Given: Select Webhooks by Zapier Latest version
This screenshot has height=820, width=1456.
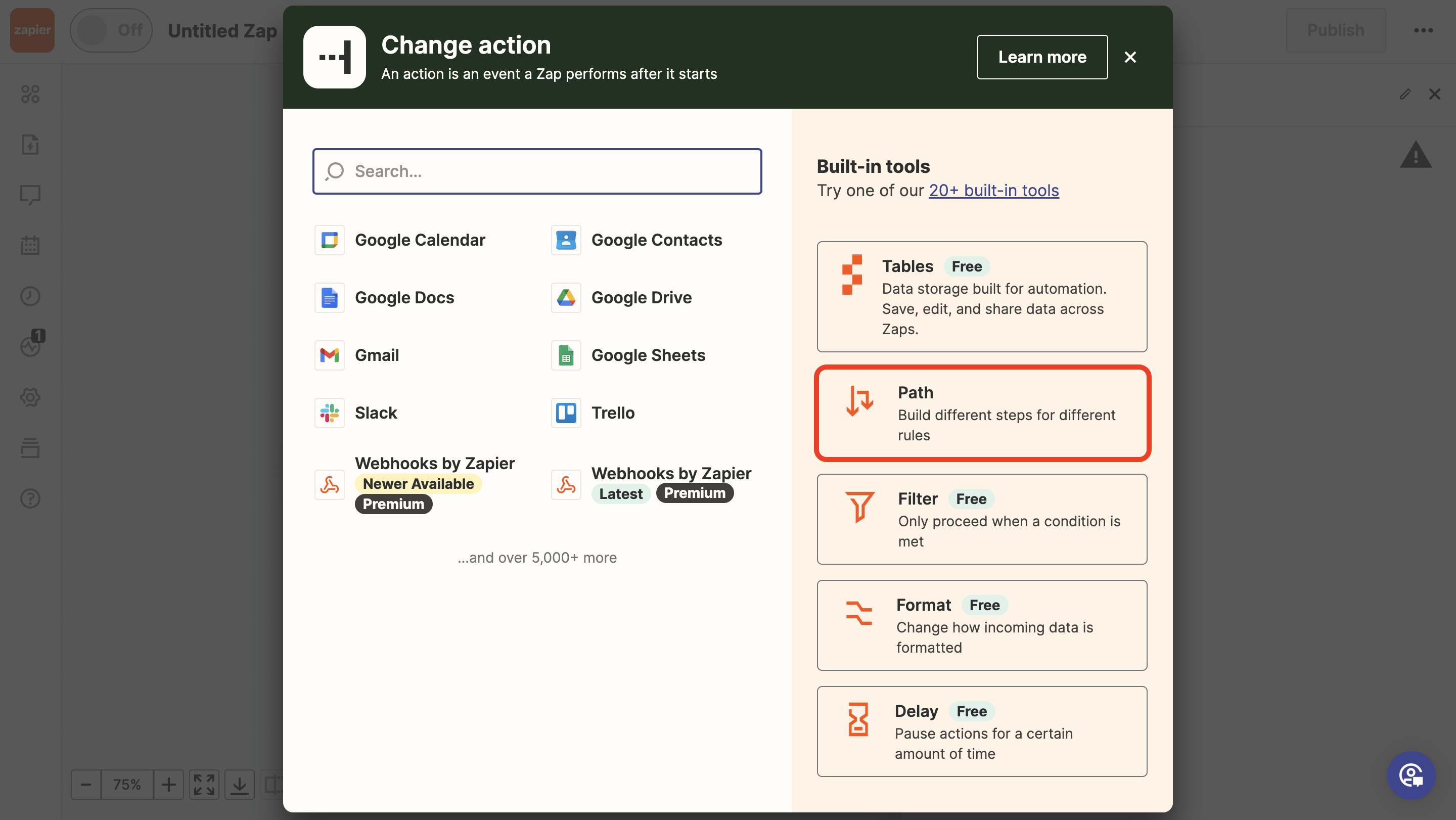Looking at the screenshot, I should pos(670,473).
